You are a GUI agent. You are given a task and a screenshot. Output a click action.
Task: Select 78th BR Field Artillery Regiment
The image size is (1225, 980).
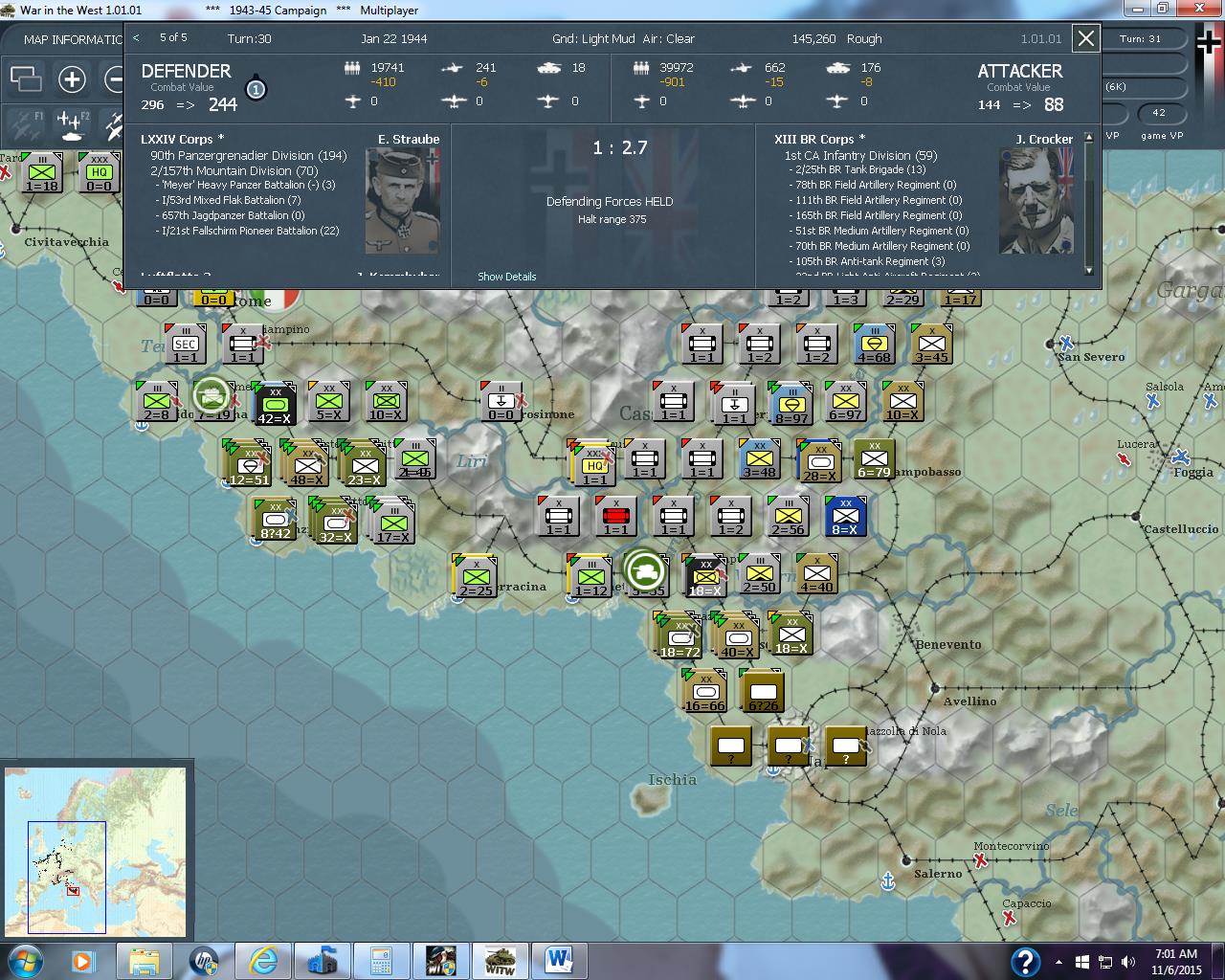coord(872,186)
